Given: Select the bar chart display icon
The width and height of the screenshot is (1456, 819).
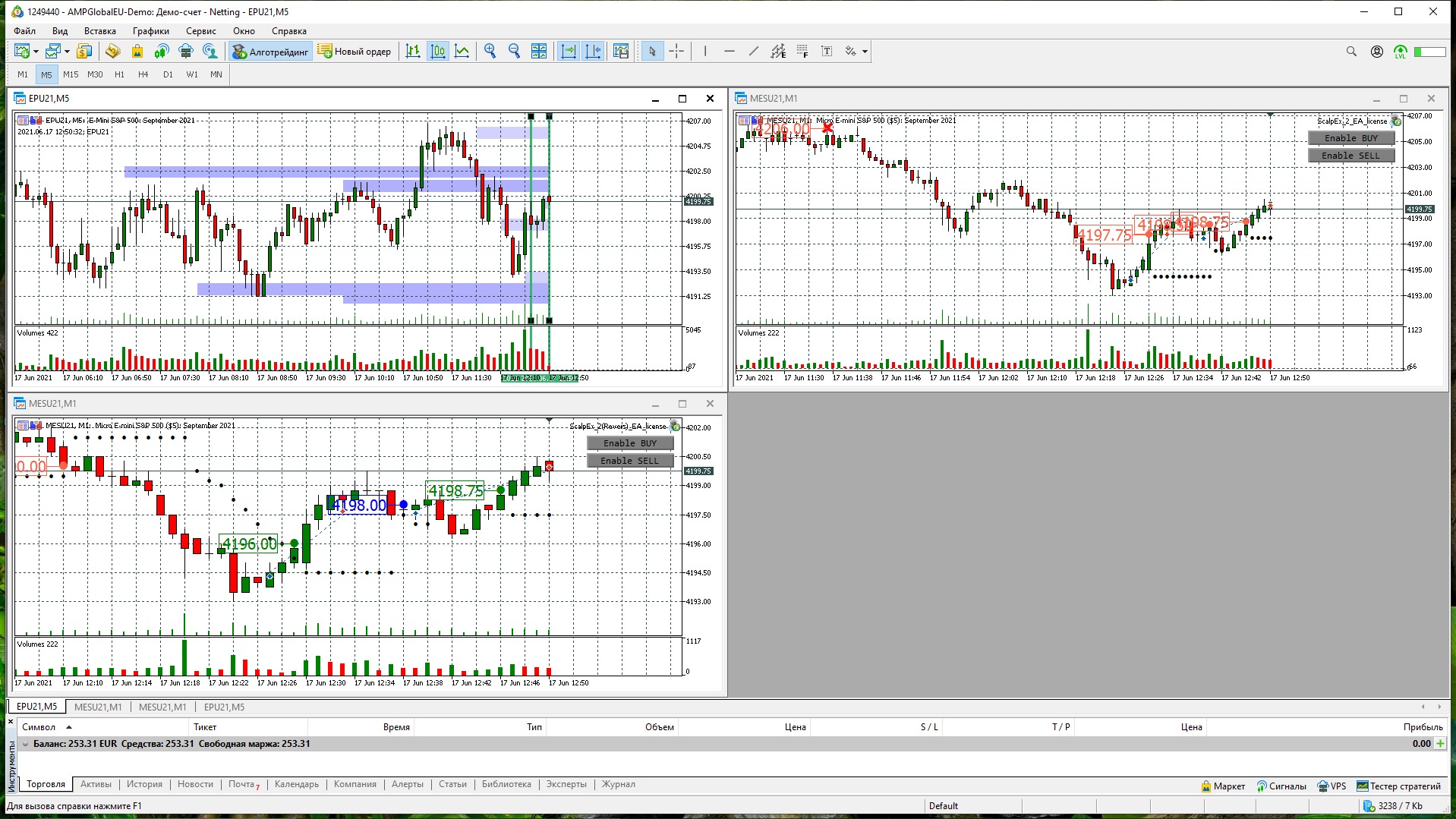Looking at the screenshot, I should [x=413, y=52].
